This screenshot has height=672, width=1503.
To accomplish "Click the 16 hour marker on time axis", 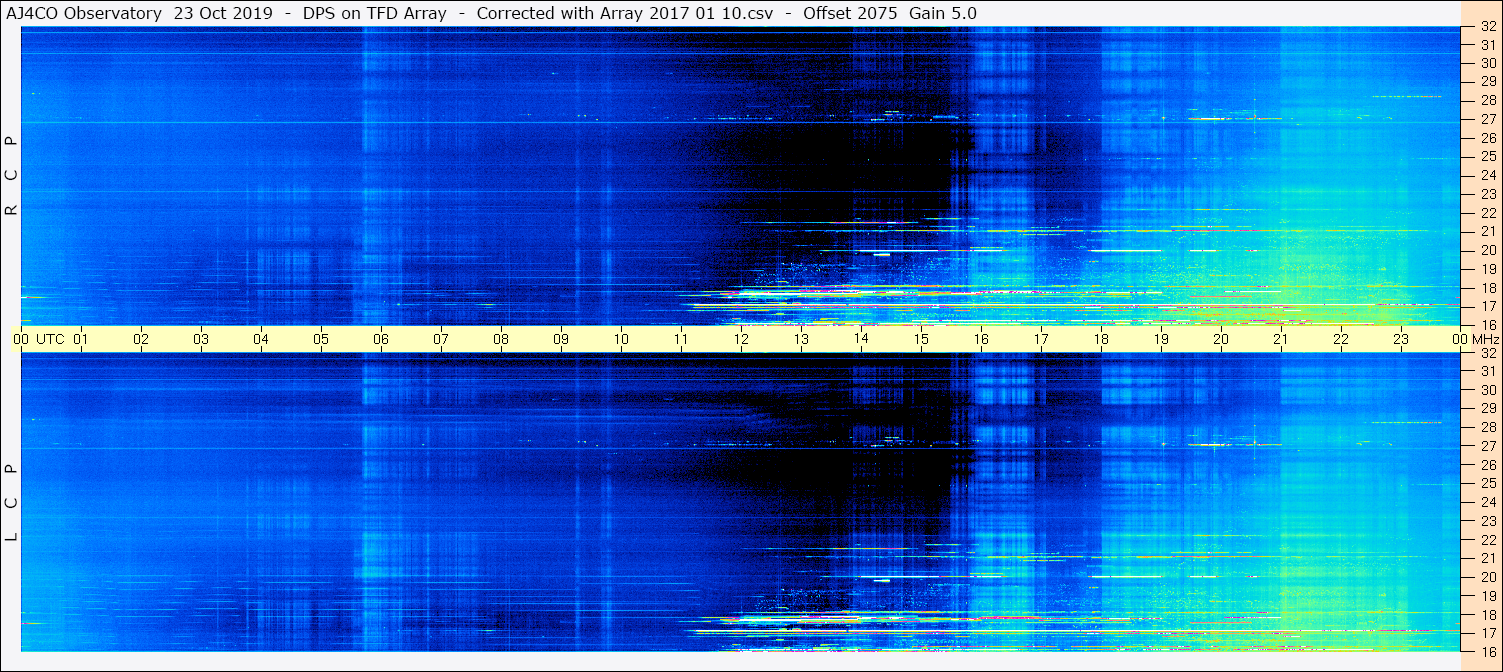I will 981,339.
